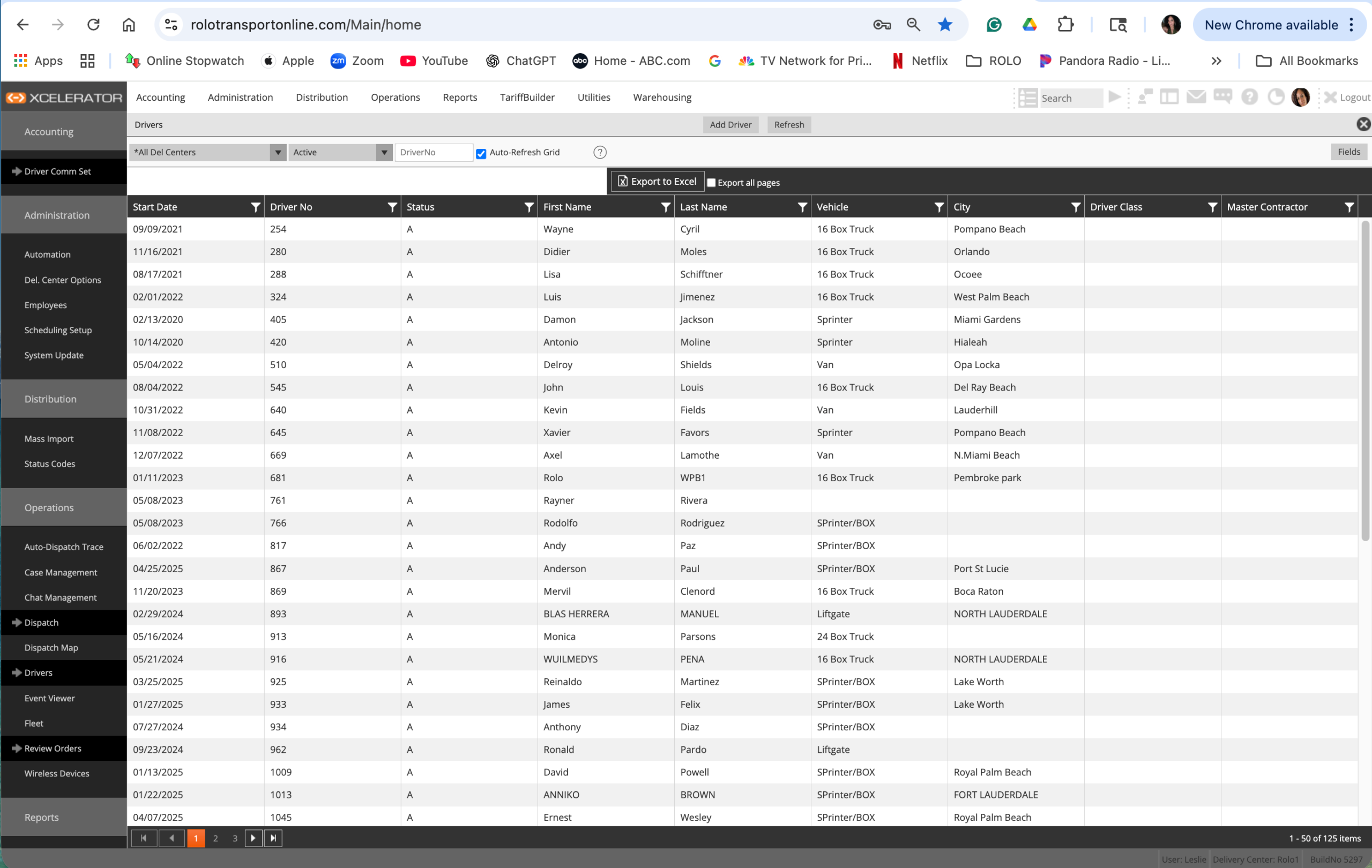Screen dimensions: 1372x868
Task: Click the Add Driver button
Action: pyautogui.click(x=730, y=124)
